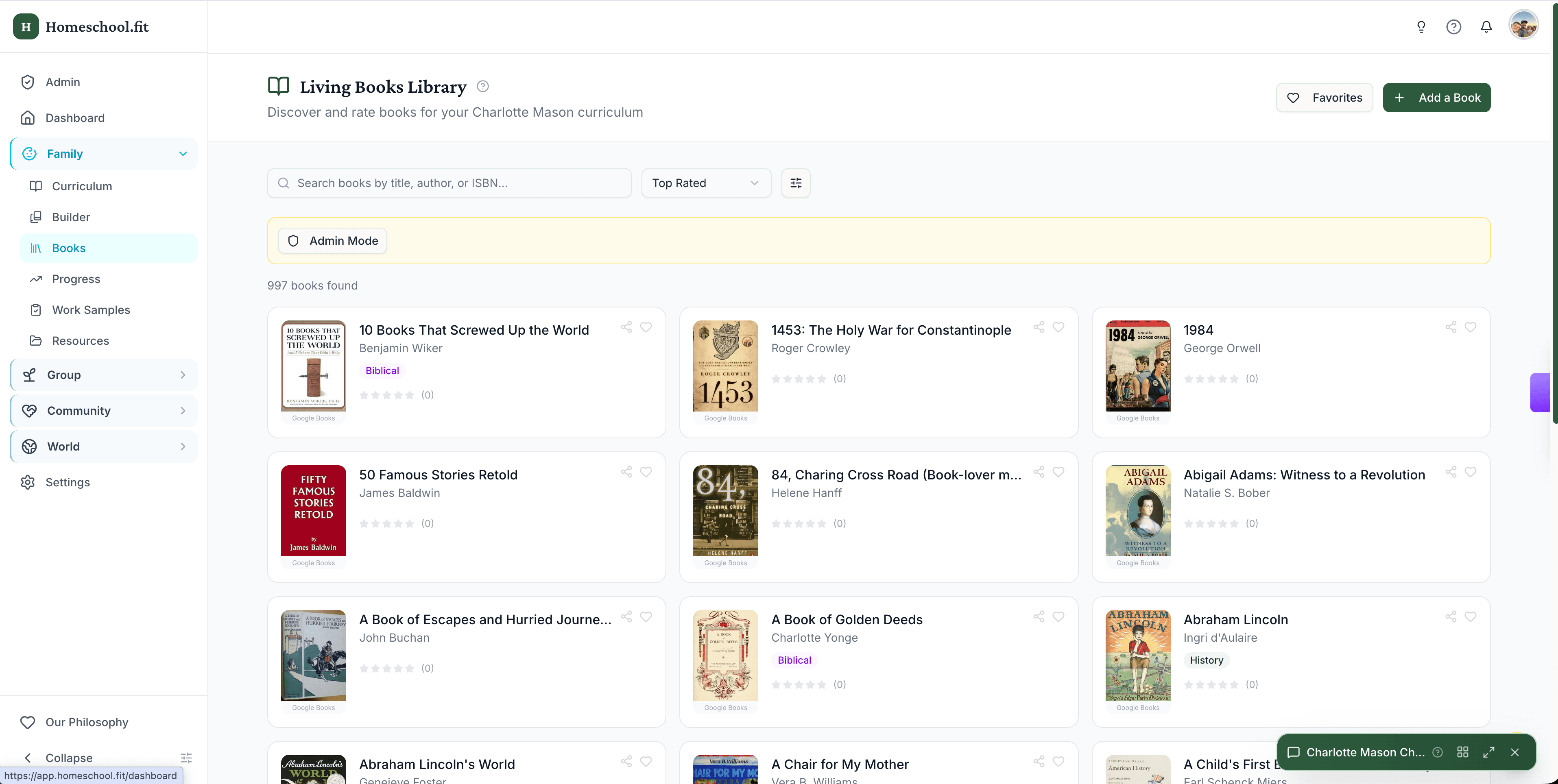Open grid view icon in chat widget
Viewport: 1558px width, 784px height.
(1462, 752)
